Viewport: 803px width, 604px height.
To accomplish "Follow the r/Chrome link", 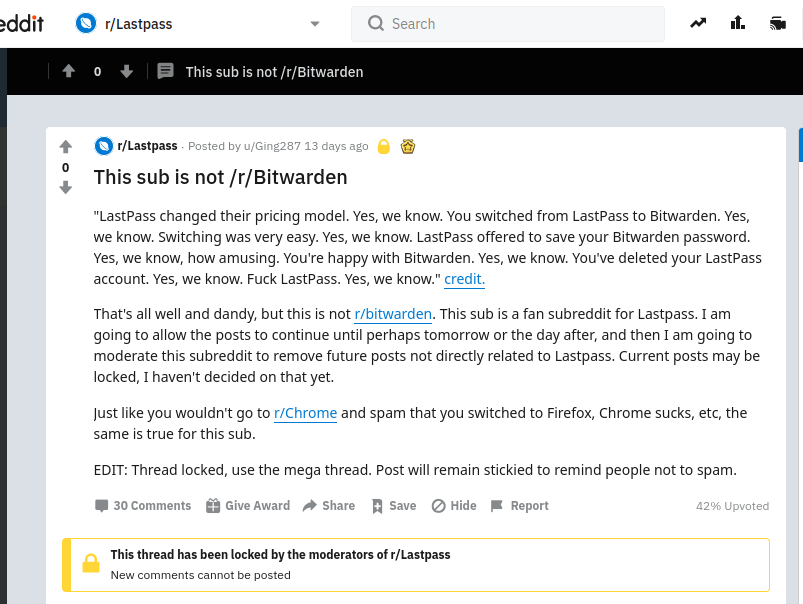I will [x=305, y=413].
